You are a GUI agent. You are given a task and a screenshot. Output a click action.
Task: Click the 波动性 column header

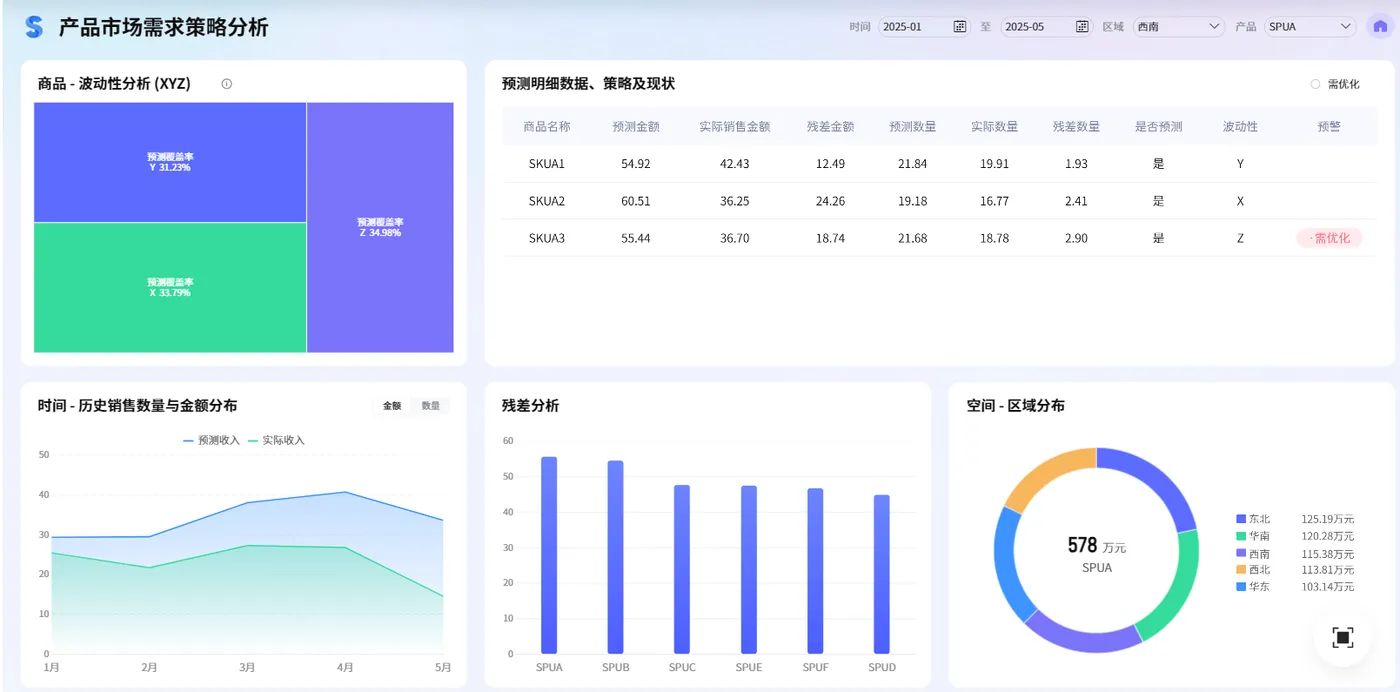1240,127
